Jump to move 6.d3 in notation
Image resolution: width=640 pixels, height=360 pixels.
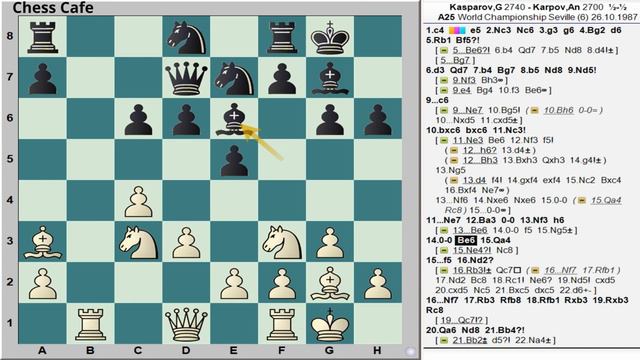tap(435, 70)
